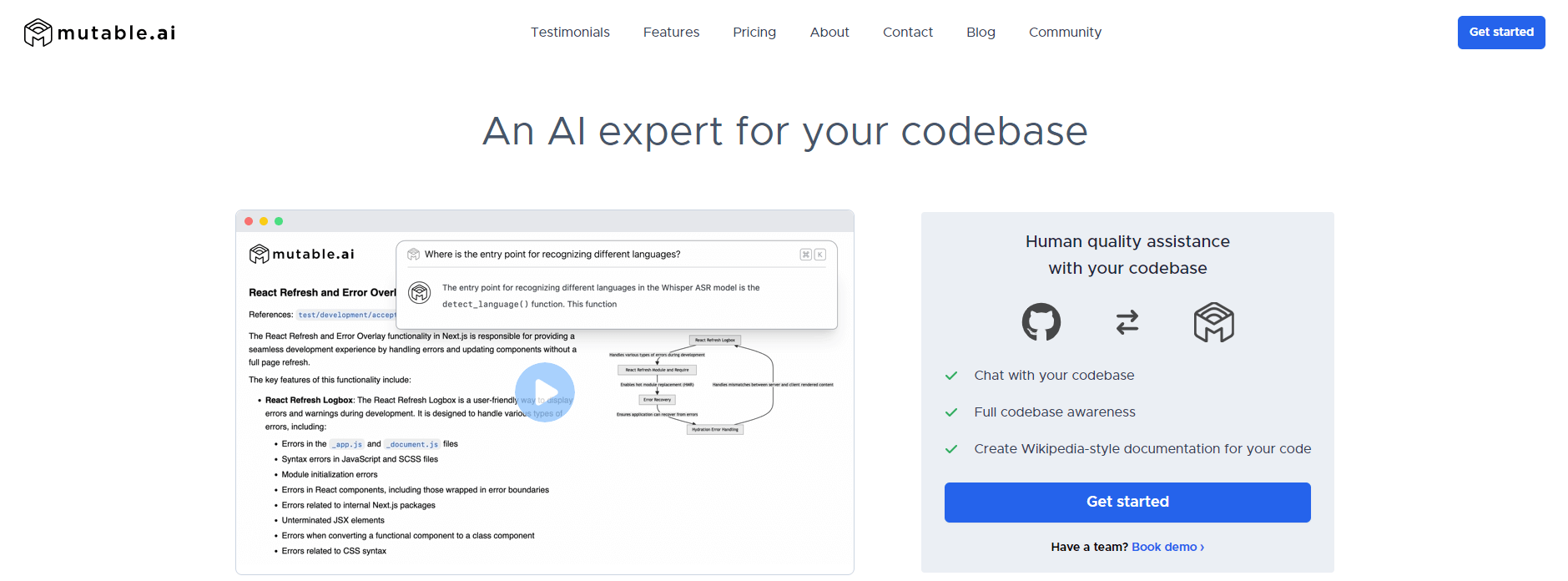The image size is (1568, 581).
Task: Click the large Get started button in panel
Action: coord(1127,503)
